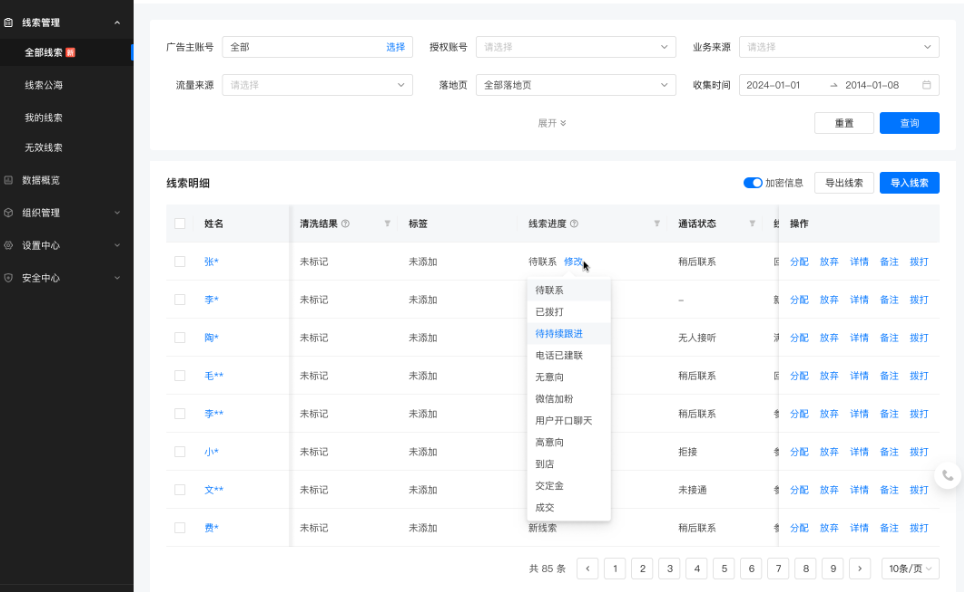Go to page 9 in pagination
The width and height of the screenshot is (964, 592).
(833, 569)
